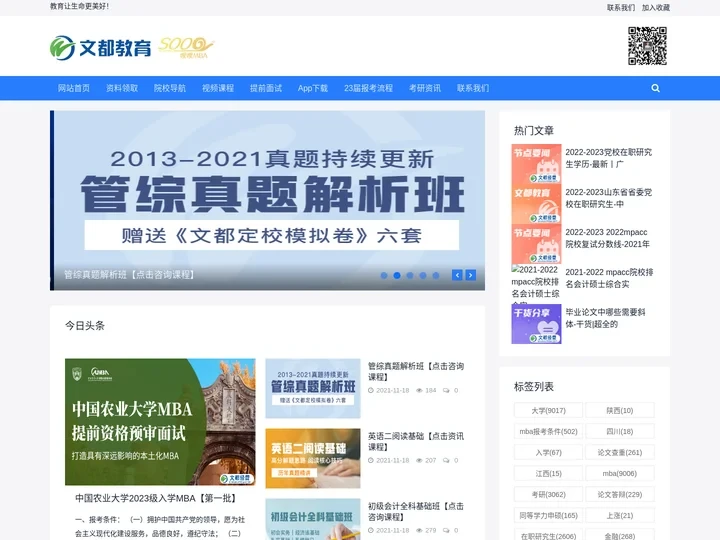Open headline 初级会计全科基础班【点击咨询课程】
Viewport: 720px width, 540px height.
click(x=416, y=512)
